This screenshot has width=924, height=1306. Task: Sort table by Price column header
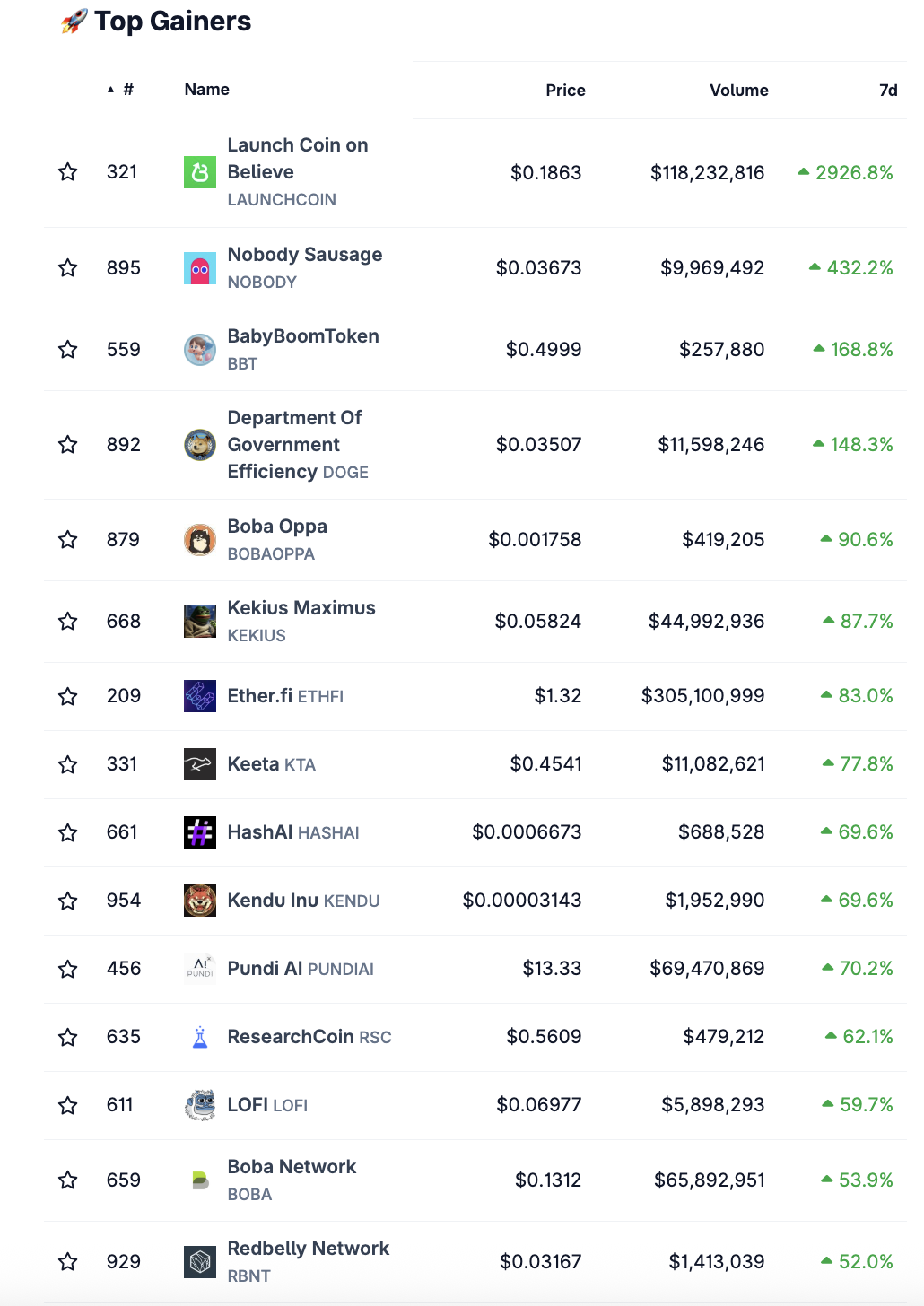coord(565,91)
